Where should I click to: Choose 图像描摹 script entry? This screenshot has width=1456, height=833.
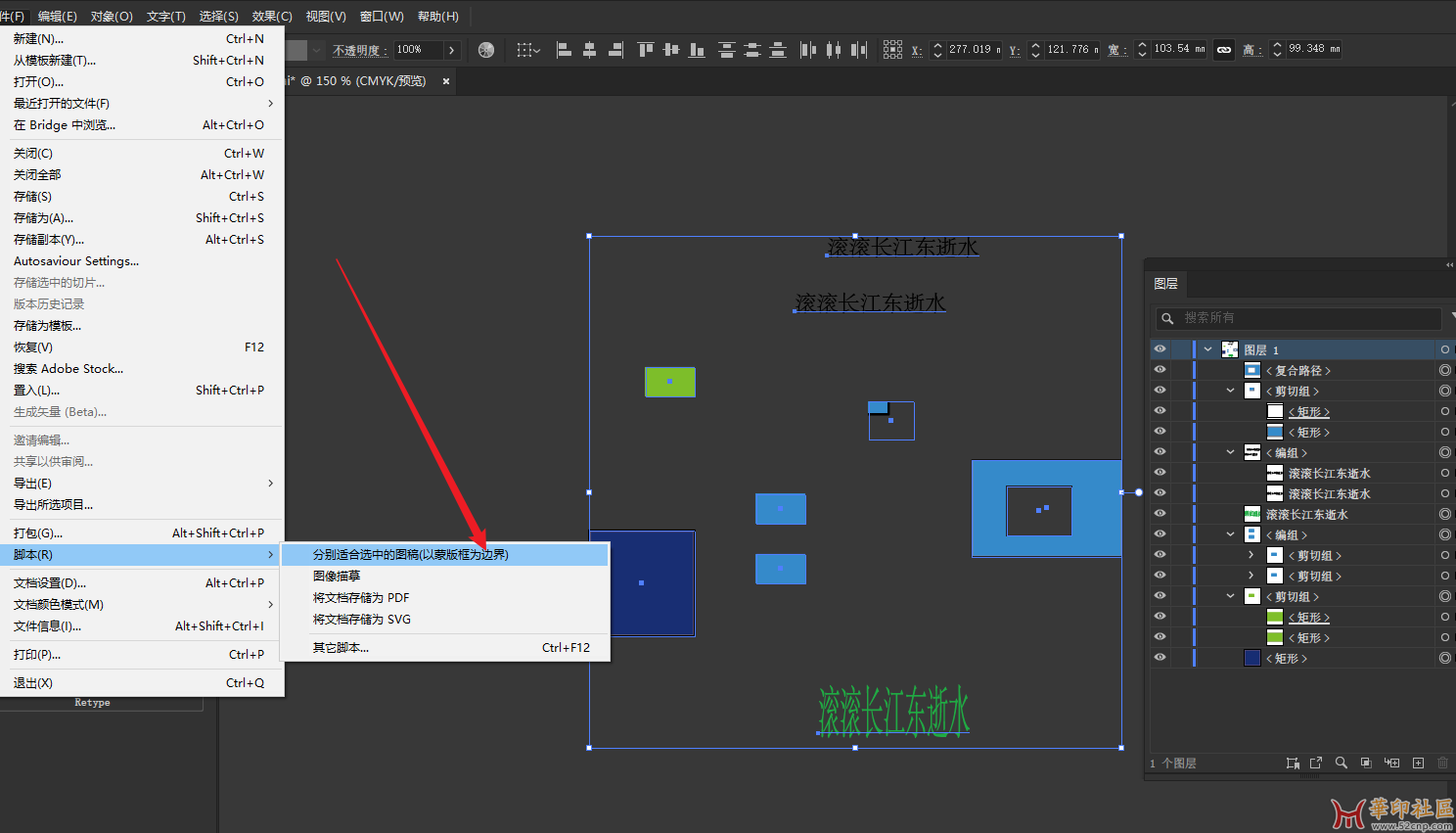[x=445, y=577]
